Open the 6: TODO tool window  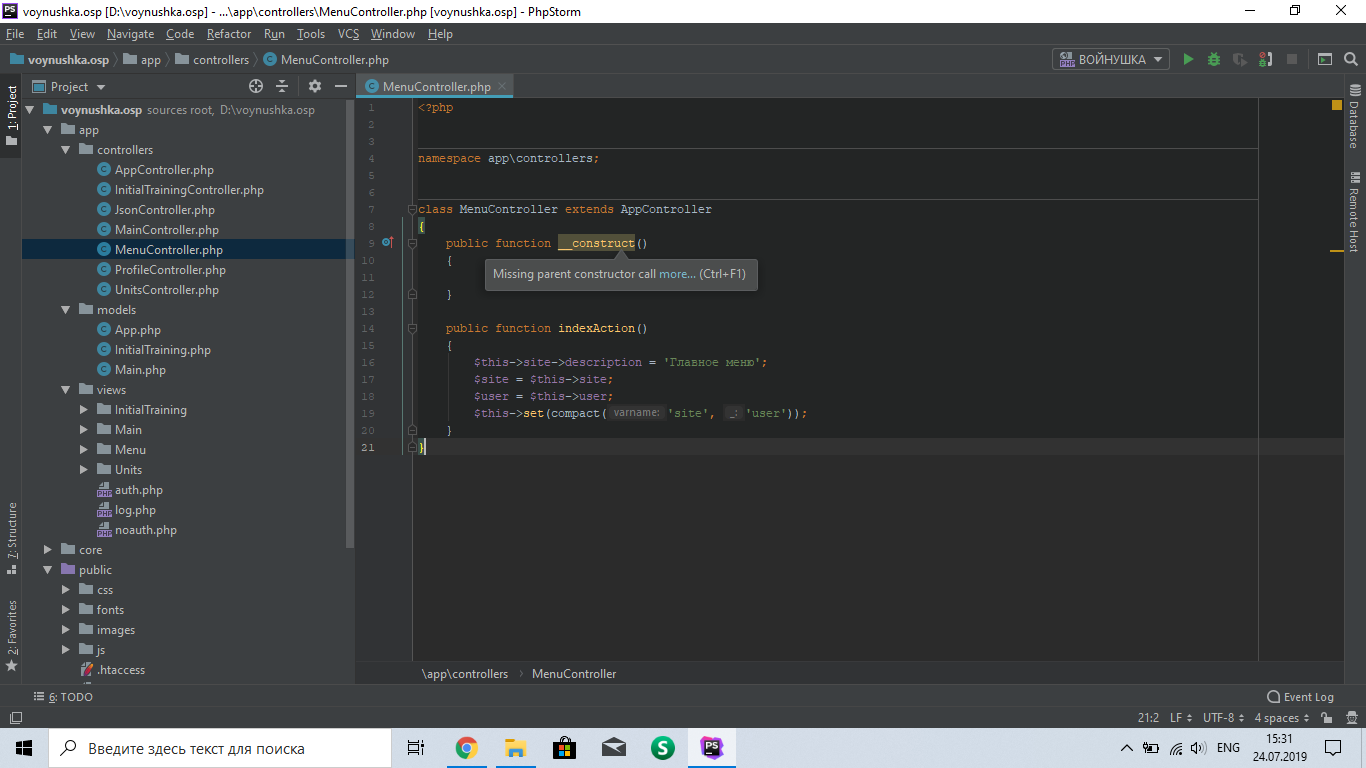tap(63, 697)
